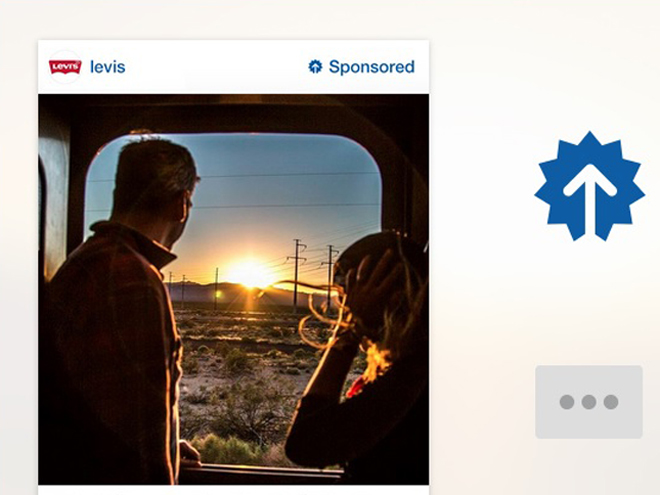Click the white strip below the post photo
The width and height of the screenshot is (660, 495).
point(234,490)
